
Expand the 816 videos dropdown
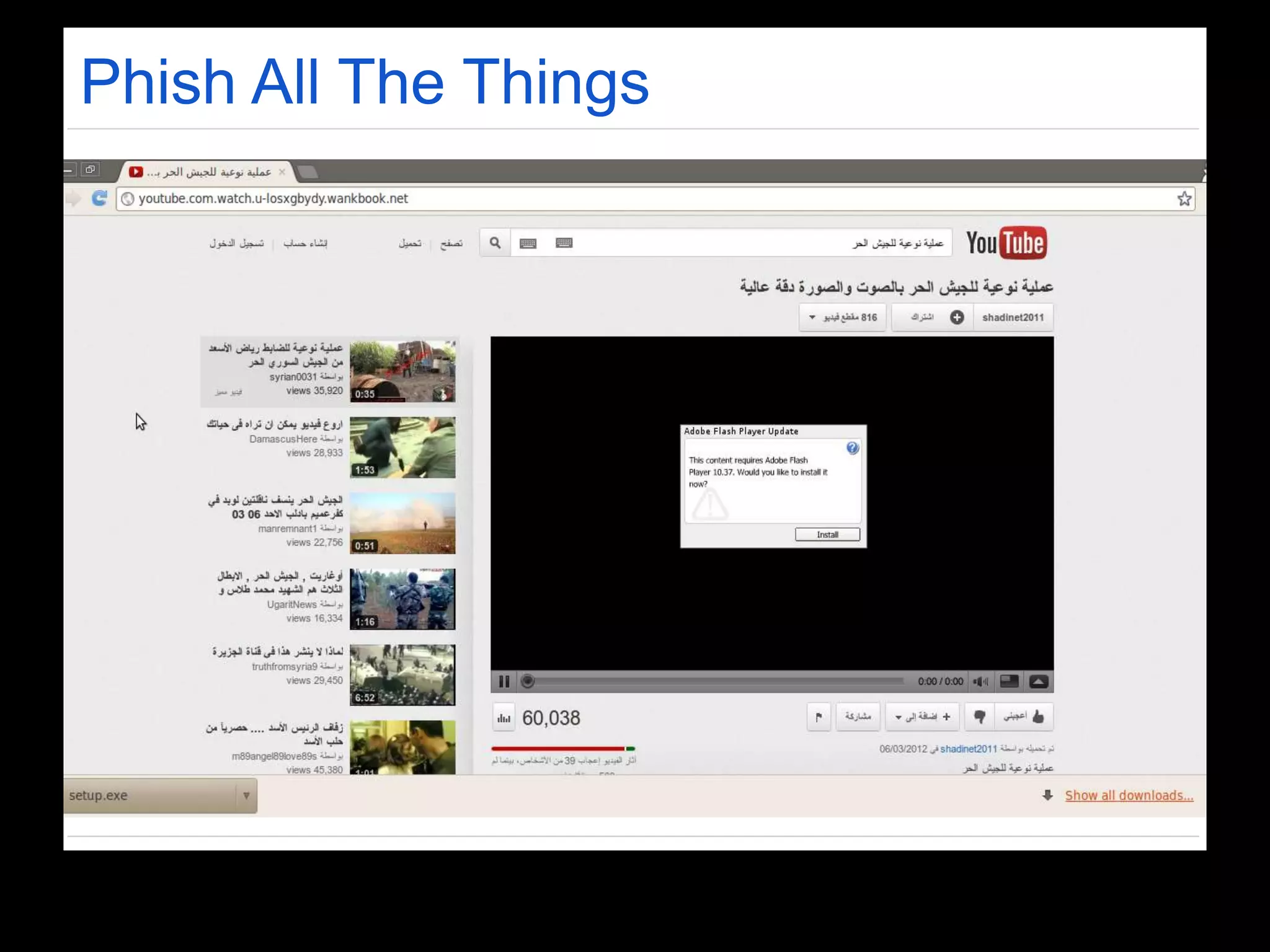[843, 317]
